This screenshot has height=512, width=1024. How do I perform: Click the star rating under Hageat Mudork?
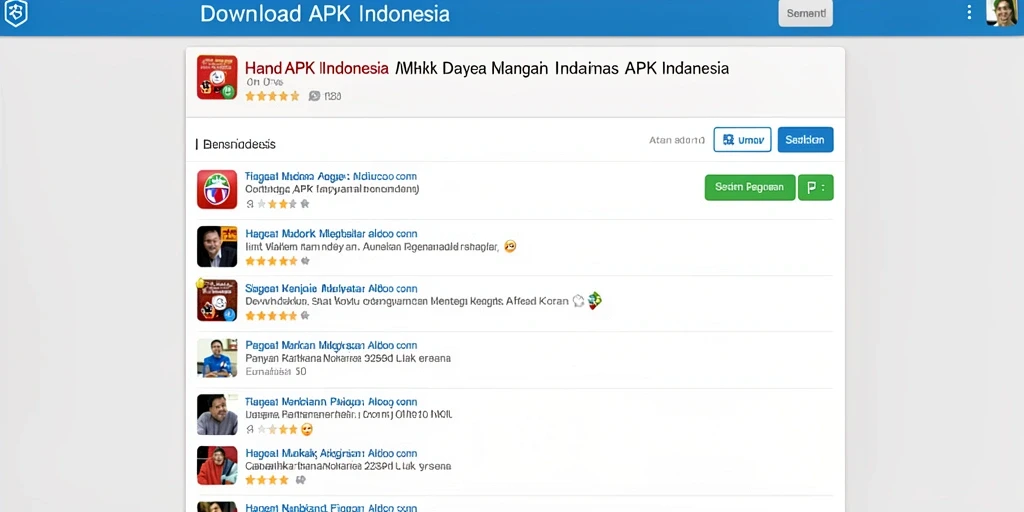point(271,261)
